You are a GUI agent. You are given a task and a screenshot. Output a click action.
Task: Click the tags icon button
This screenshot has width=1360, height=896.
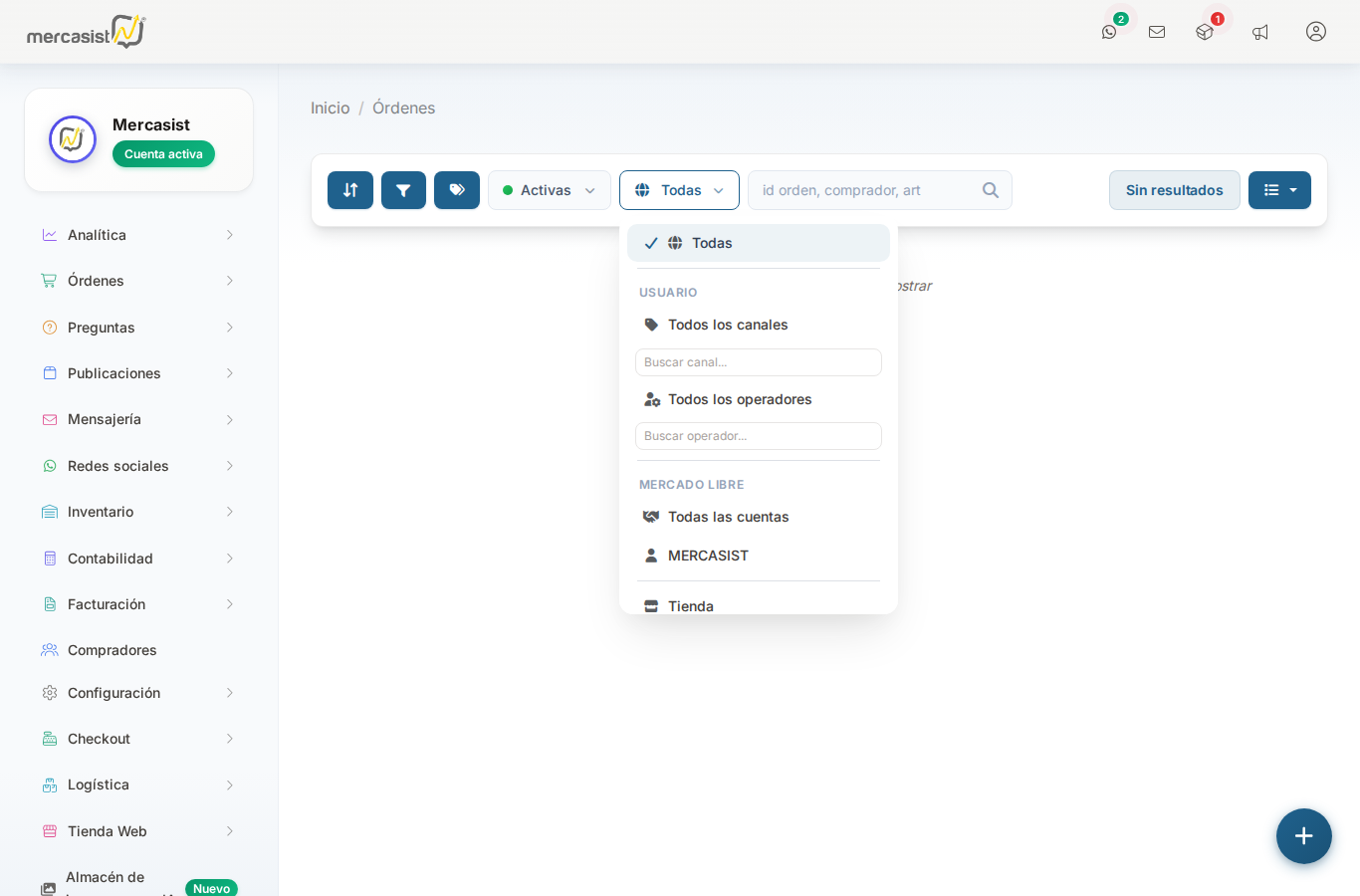click(x=457, y=190)
